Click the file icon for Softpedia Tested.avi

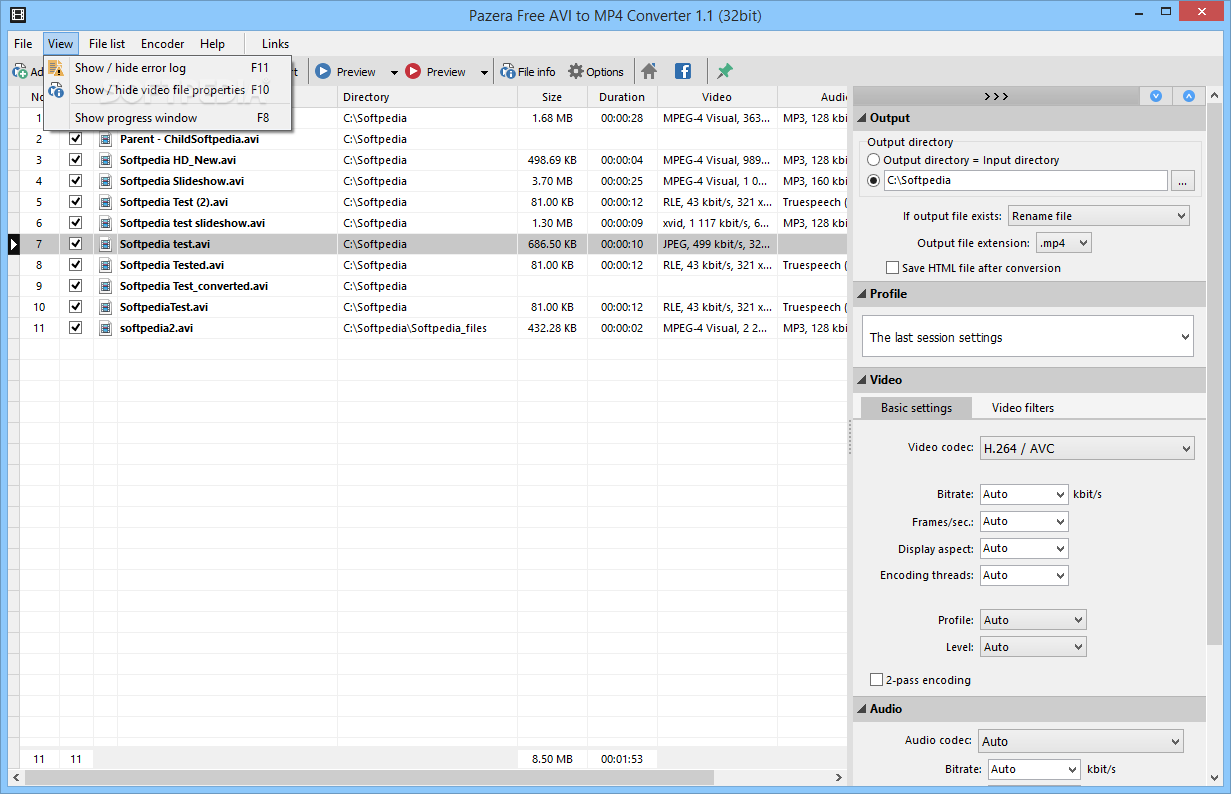pyautogui.click(x=105, y=265)
